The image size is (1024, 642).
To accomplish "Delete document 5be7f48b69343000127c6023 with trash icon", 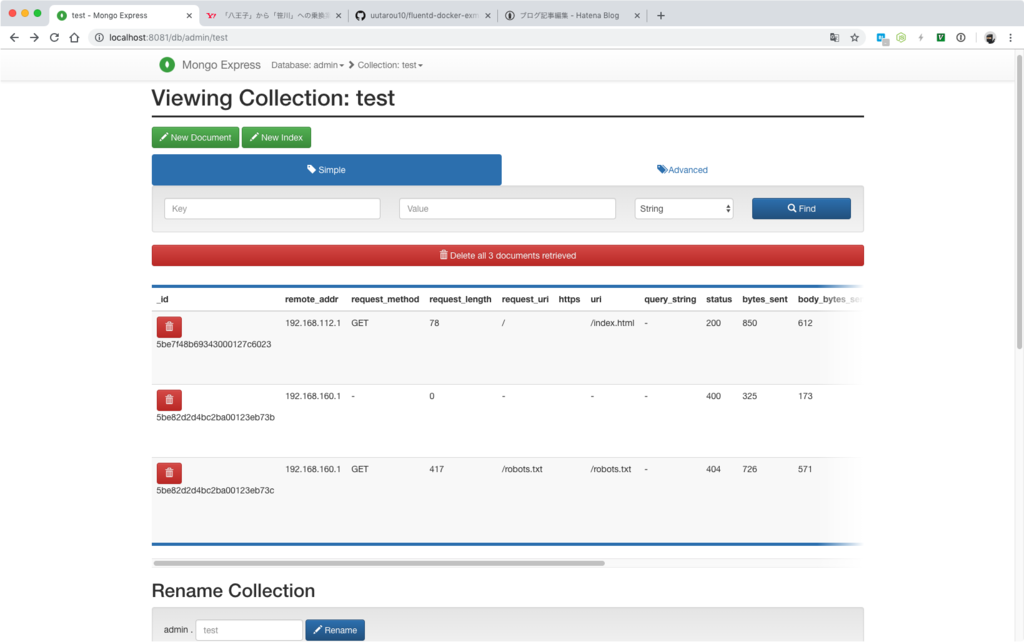I will coord(169,327).
